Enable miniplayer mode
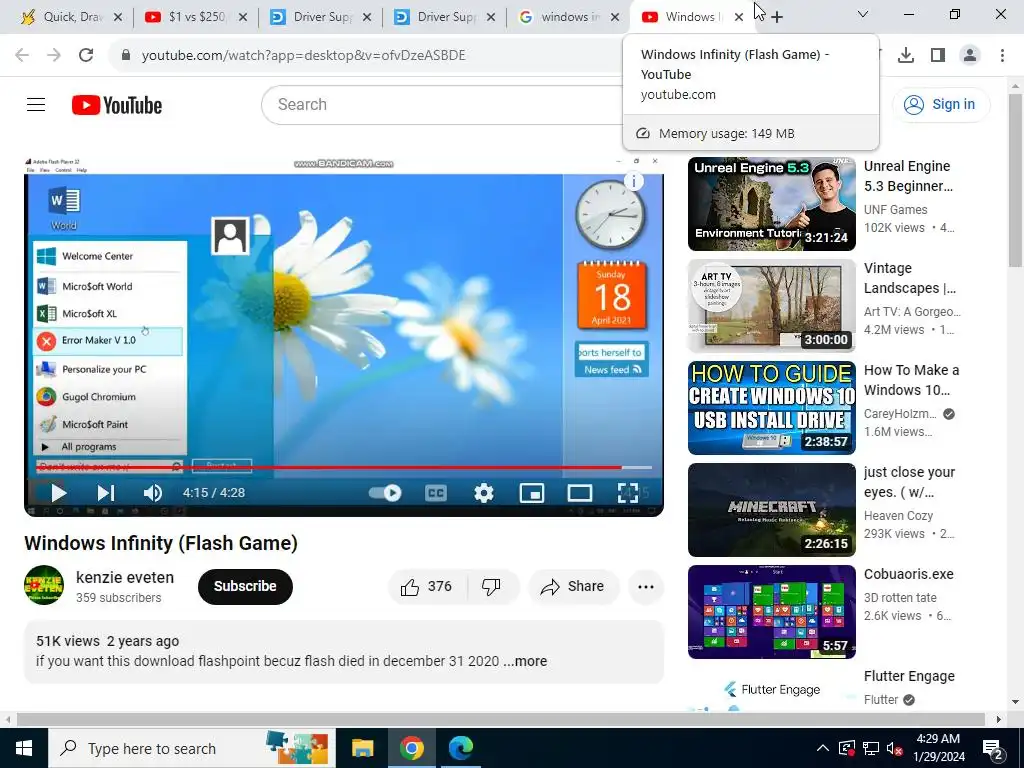 (x=532, y=493)
